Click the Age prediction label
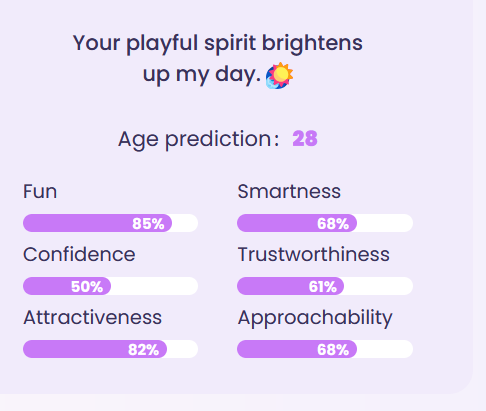Image resolution: width=486 pixels, height=411 pixels. click(199, 139)
